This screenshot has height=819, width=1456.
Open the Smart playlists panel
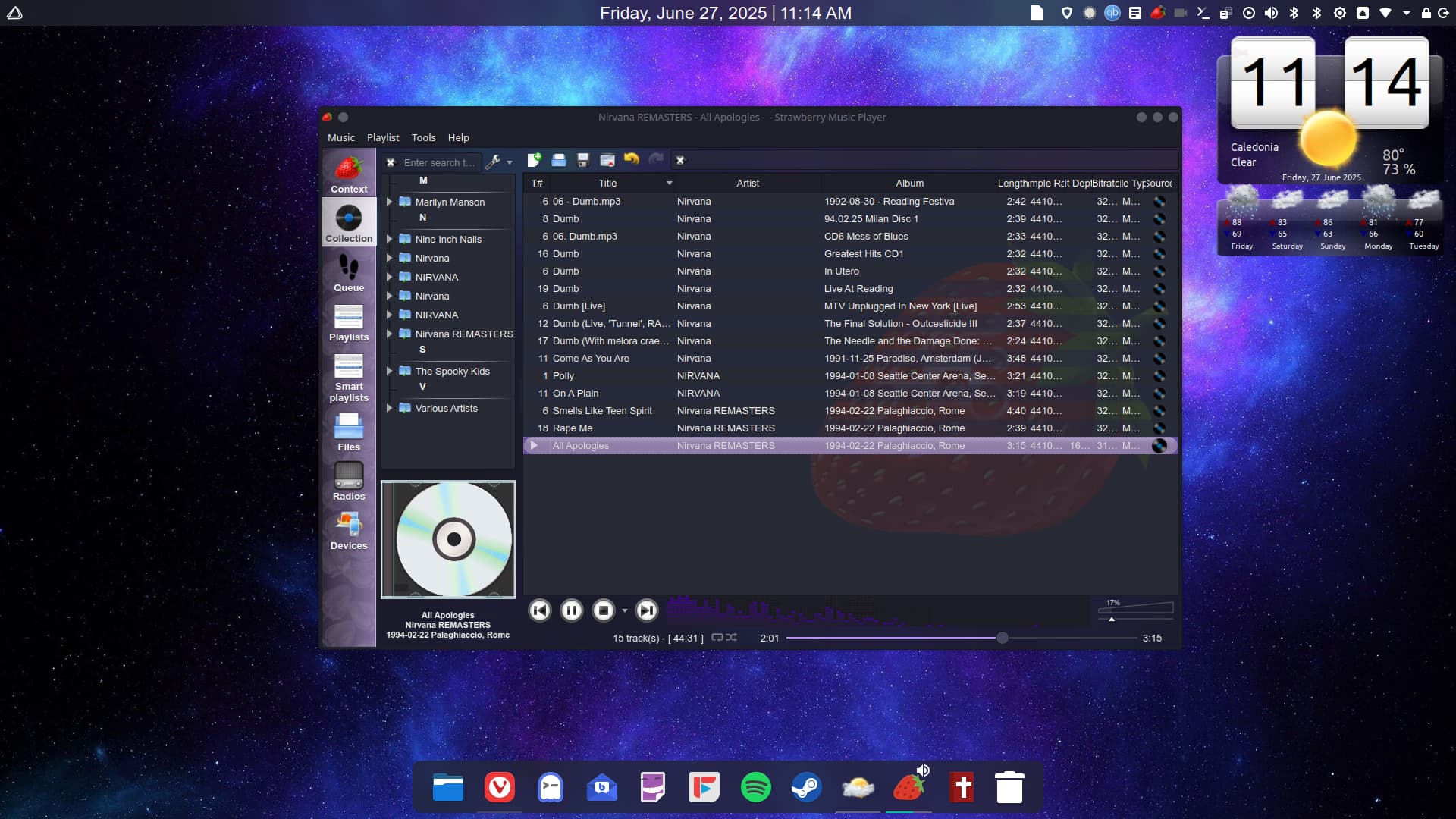(349, 378)
